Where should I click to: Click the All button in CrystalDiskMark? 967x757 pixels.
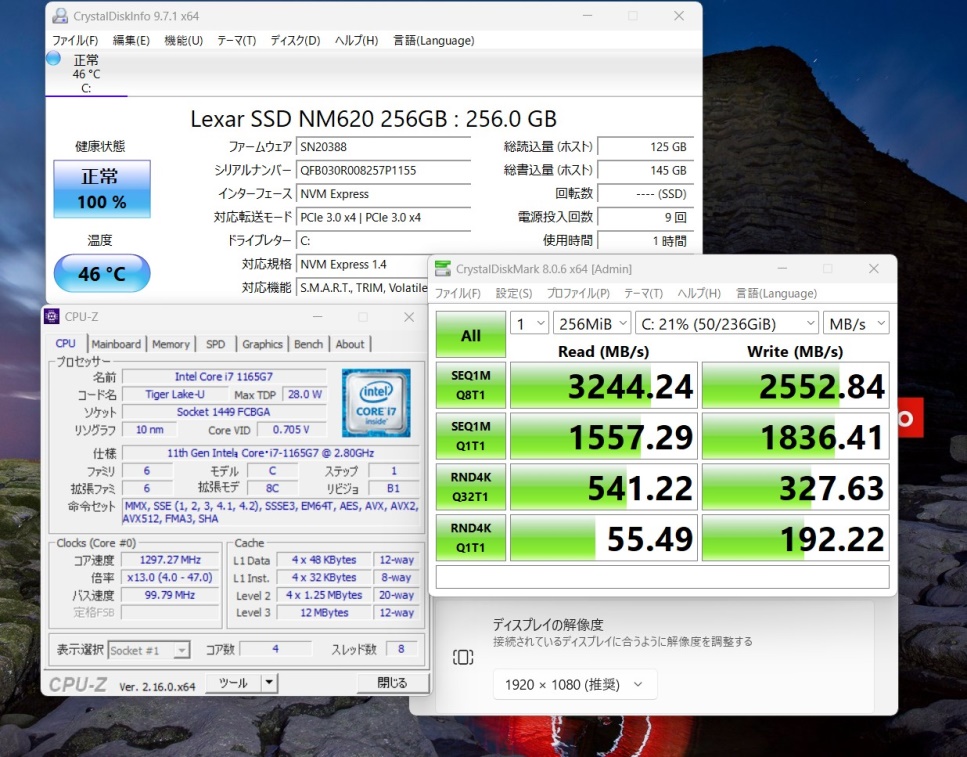click(x=471, y=335)
